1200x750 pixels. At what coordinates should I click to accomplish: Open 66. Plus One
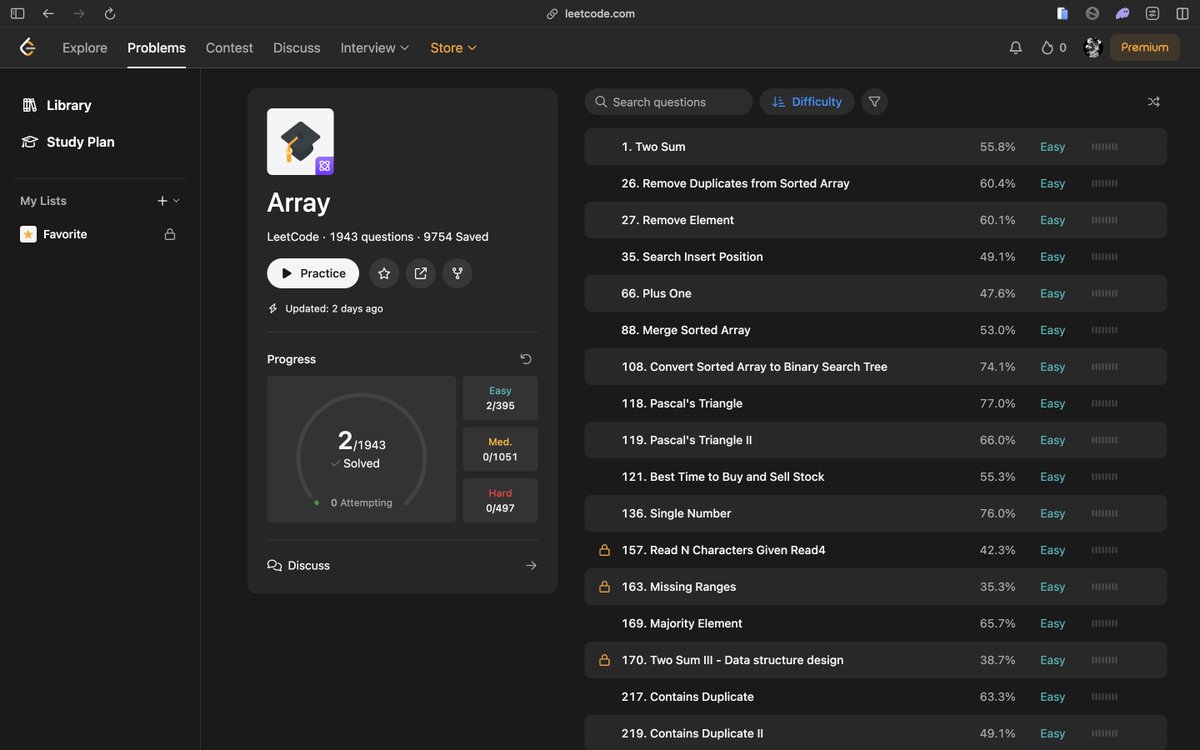(x=656, y=294)
